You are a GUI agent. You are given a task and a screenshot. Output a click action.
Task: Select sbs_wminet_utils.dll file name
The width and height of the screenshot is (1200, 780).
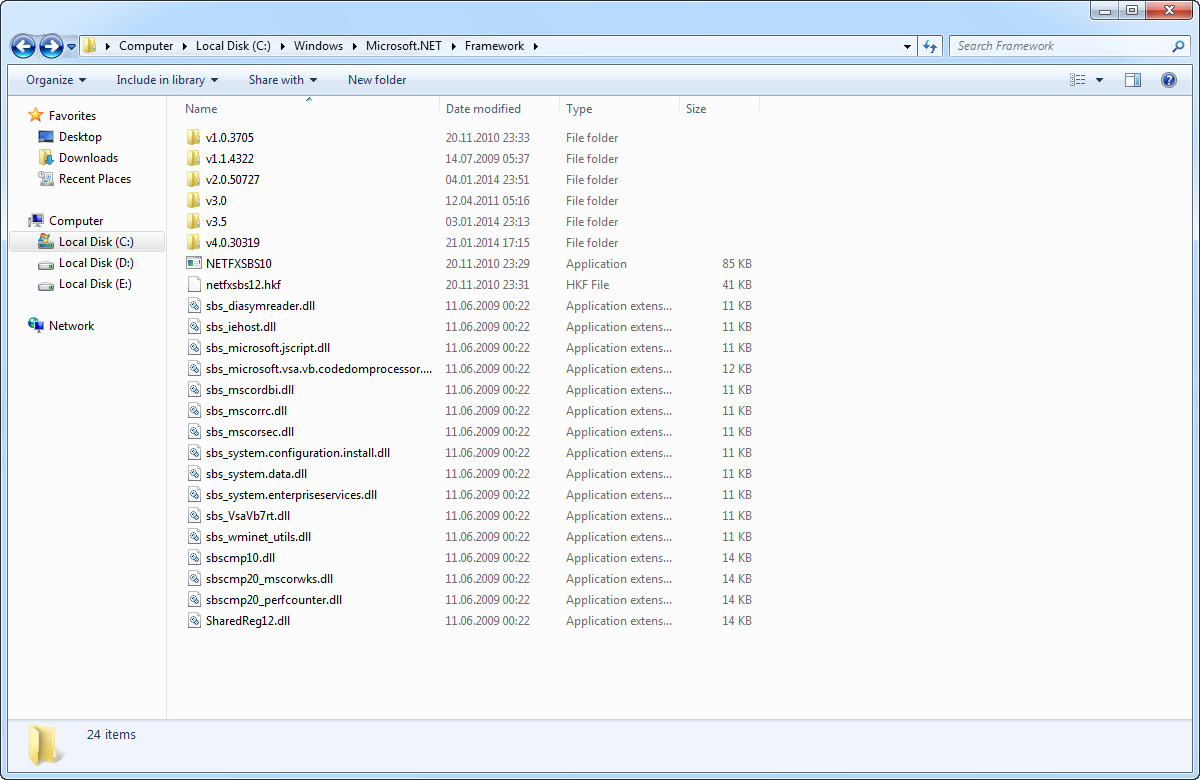click(x=259, y=536)
